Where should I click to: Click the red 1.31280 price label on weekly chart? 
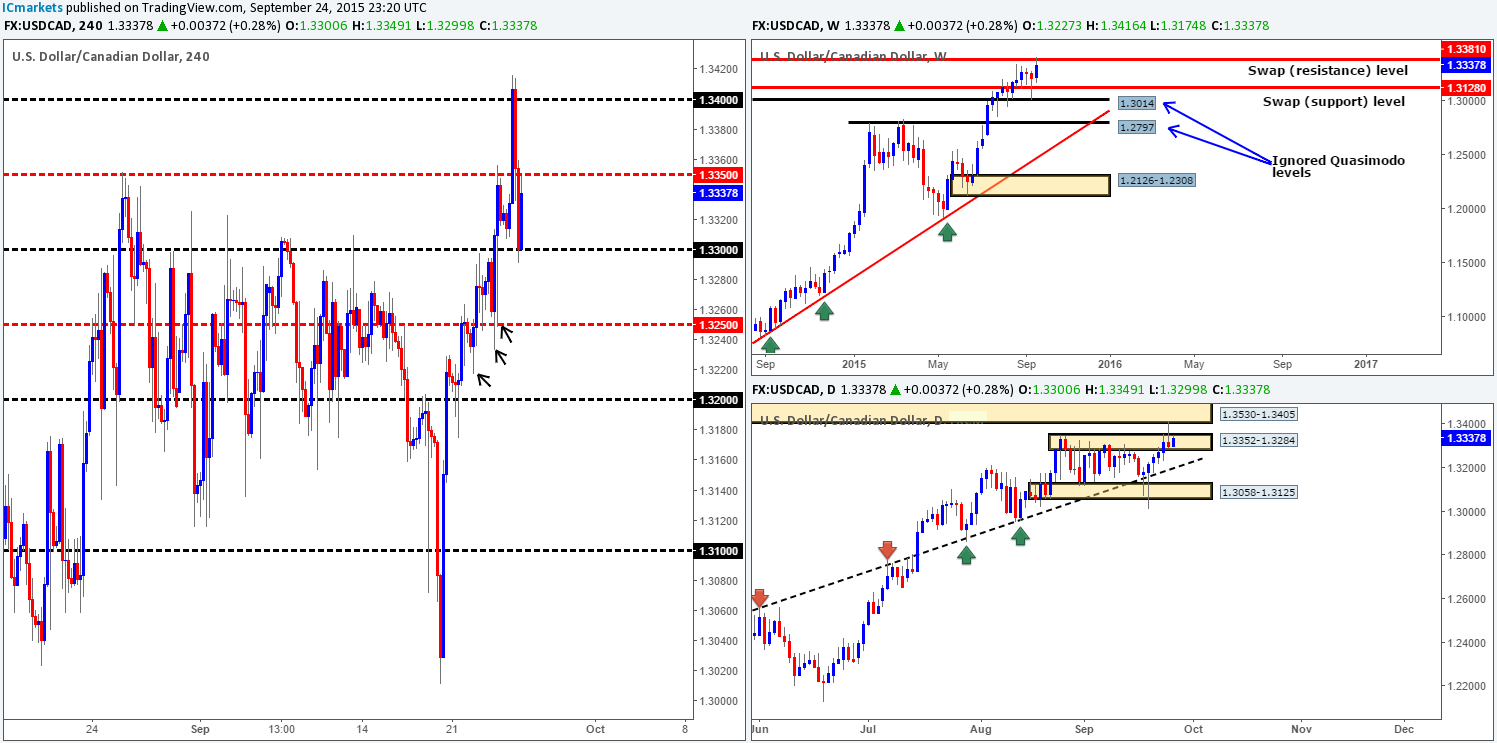[x=1464, y=87]
